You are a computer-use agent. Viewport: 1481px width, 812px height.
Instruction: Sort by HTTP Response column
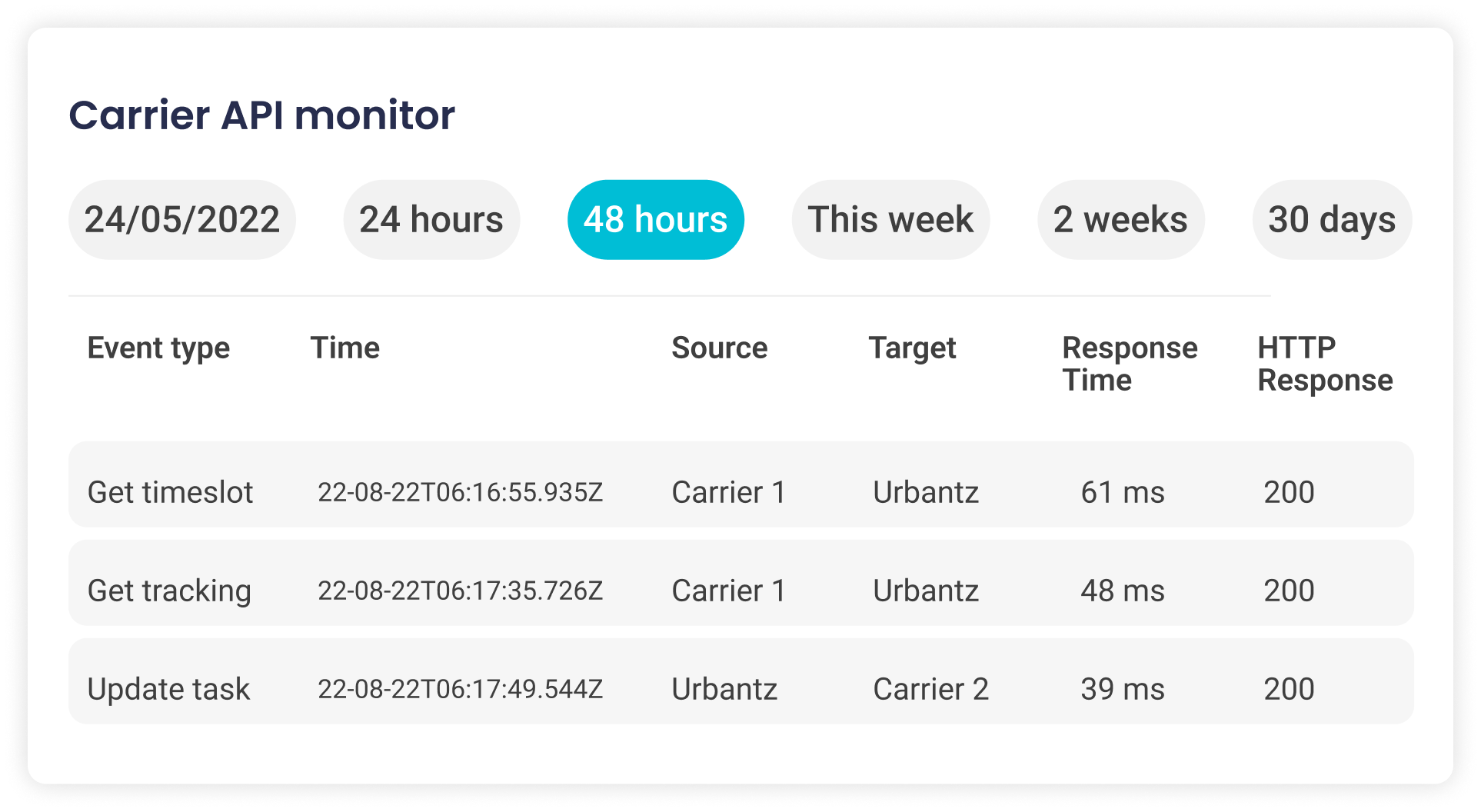[1323, 363]
